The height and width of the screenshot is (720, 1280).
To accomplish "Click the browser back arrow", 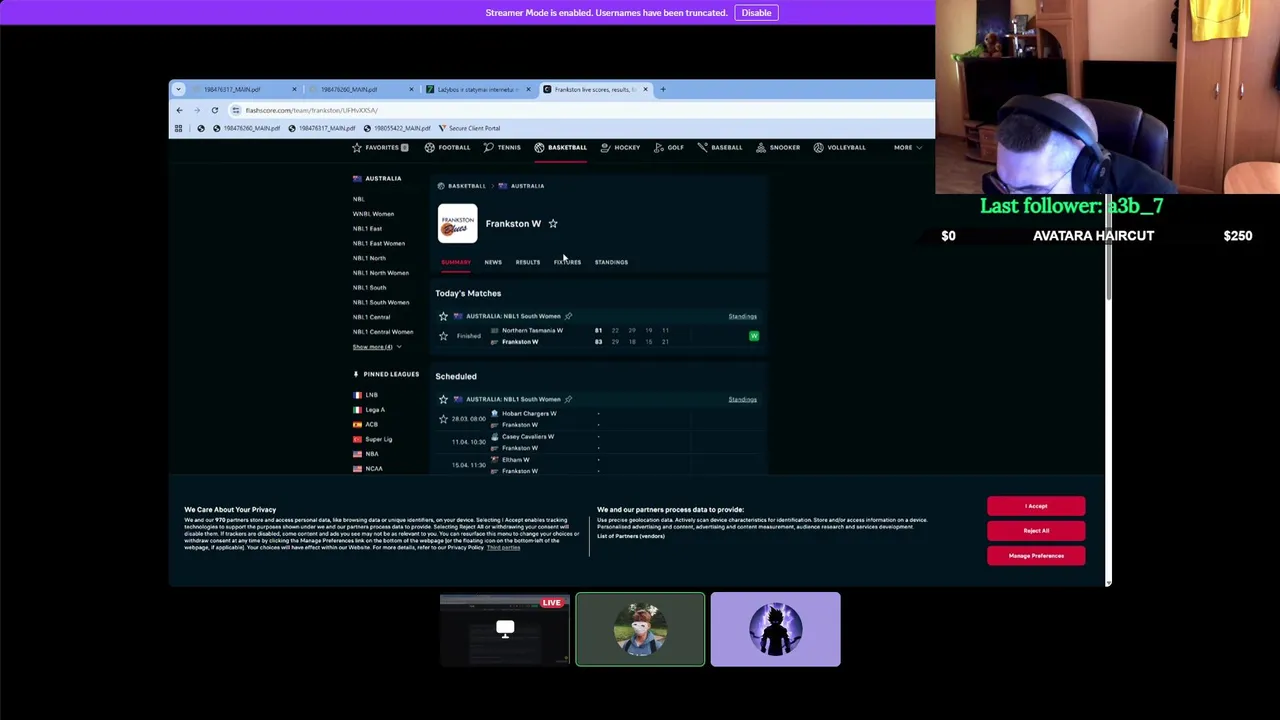I will tap(179, 110).
